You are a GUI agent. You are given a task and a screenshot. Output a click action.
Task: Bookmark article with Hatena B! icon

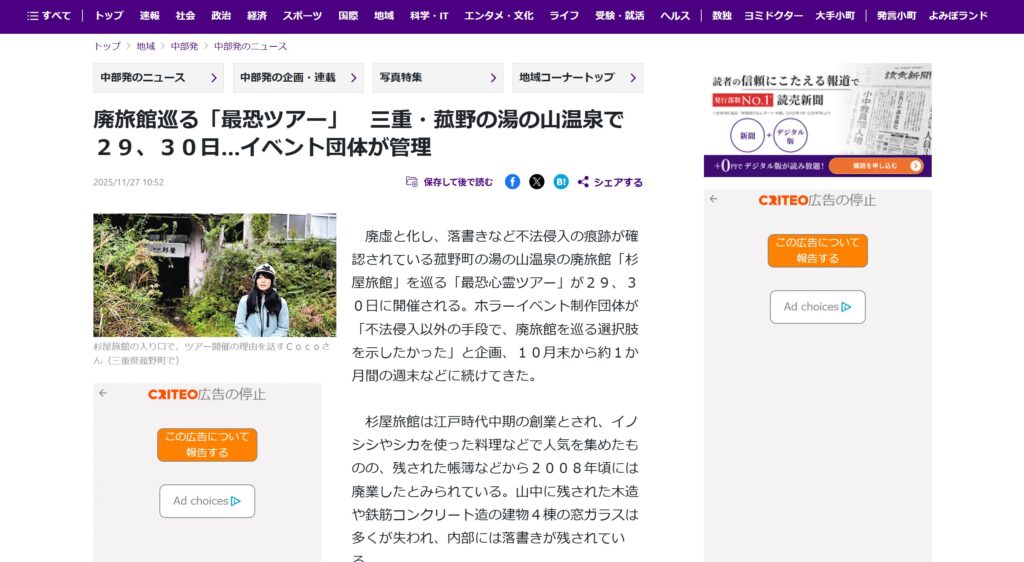coord(561,182)
